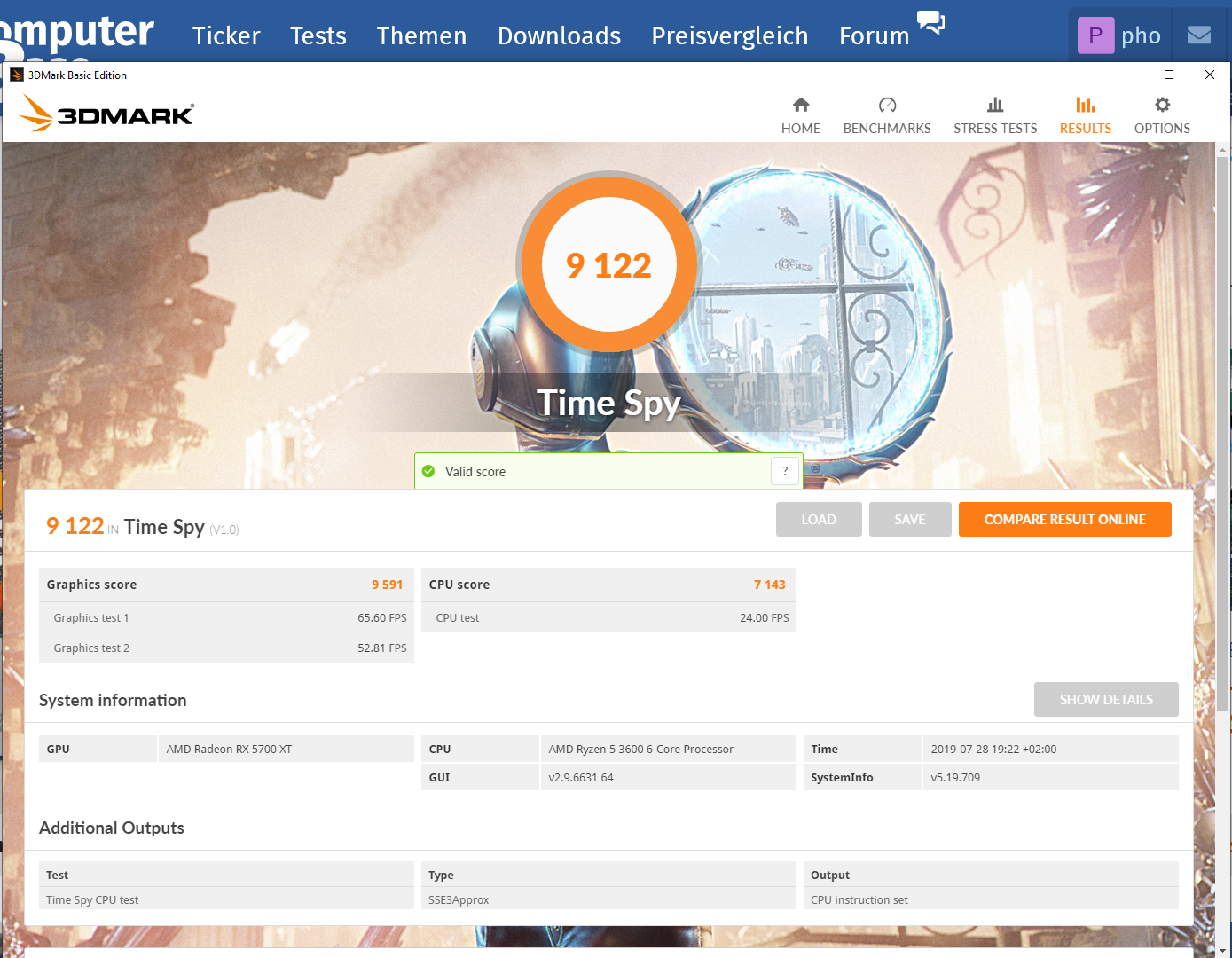Maximize the 3DMark window
Screen dimensions: 1232x958
pyautogui.click(x=1169, y=75)
